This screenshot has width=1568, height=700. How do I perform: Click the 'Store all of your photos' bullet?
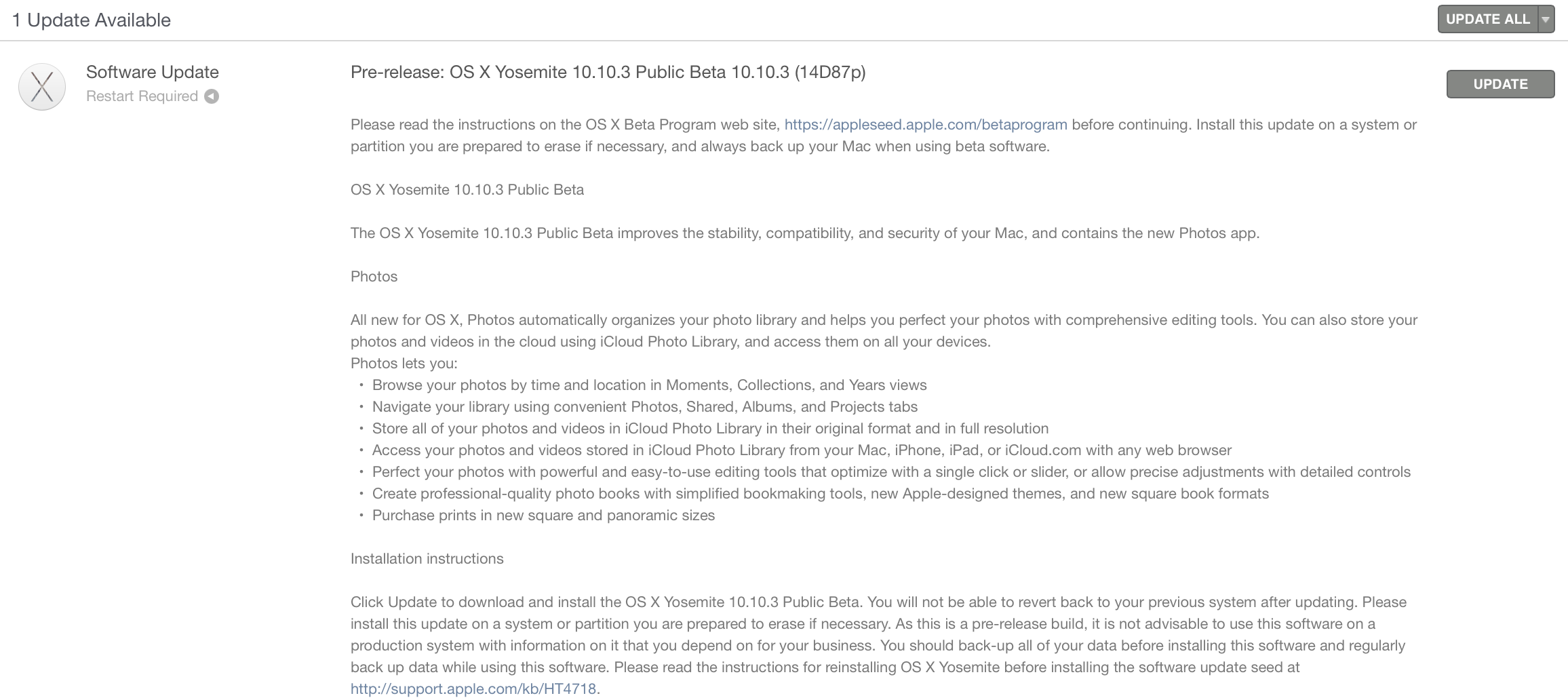coord(710,429)
